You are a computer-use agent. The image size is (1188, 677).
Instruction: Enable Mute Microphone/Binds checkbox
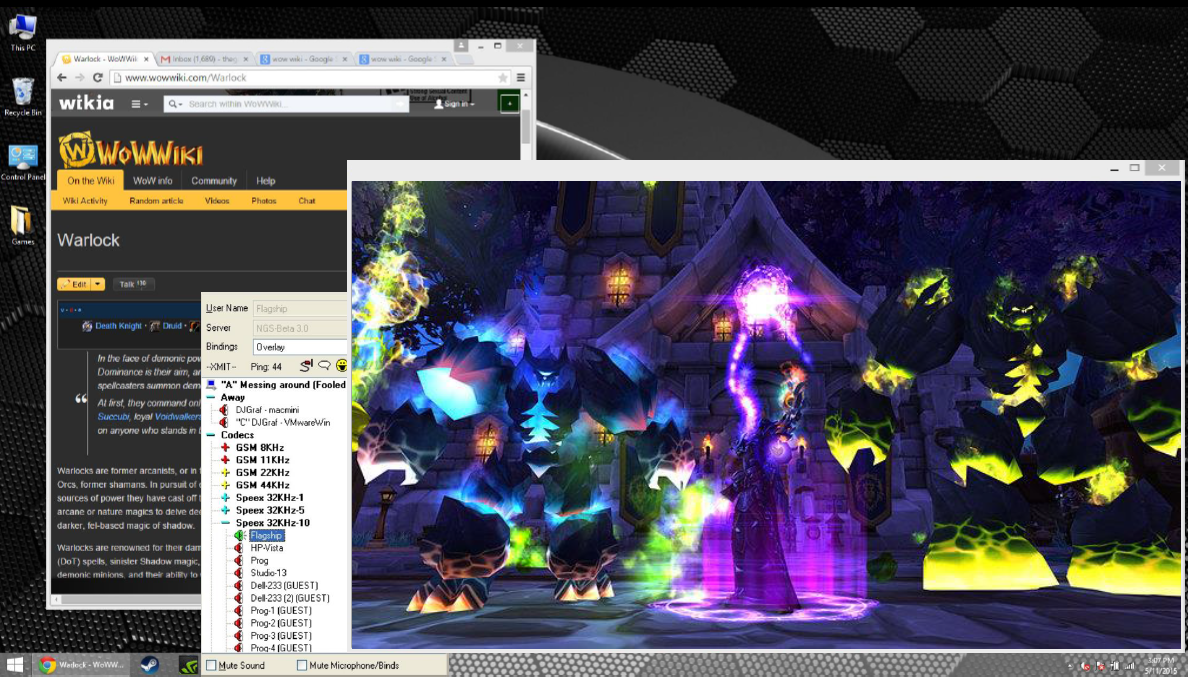302,666
